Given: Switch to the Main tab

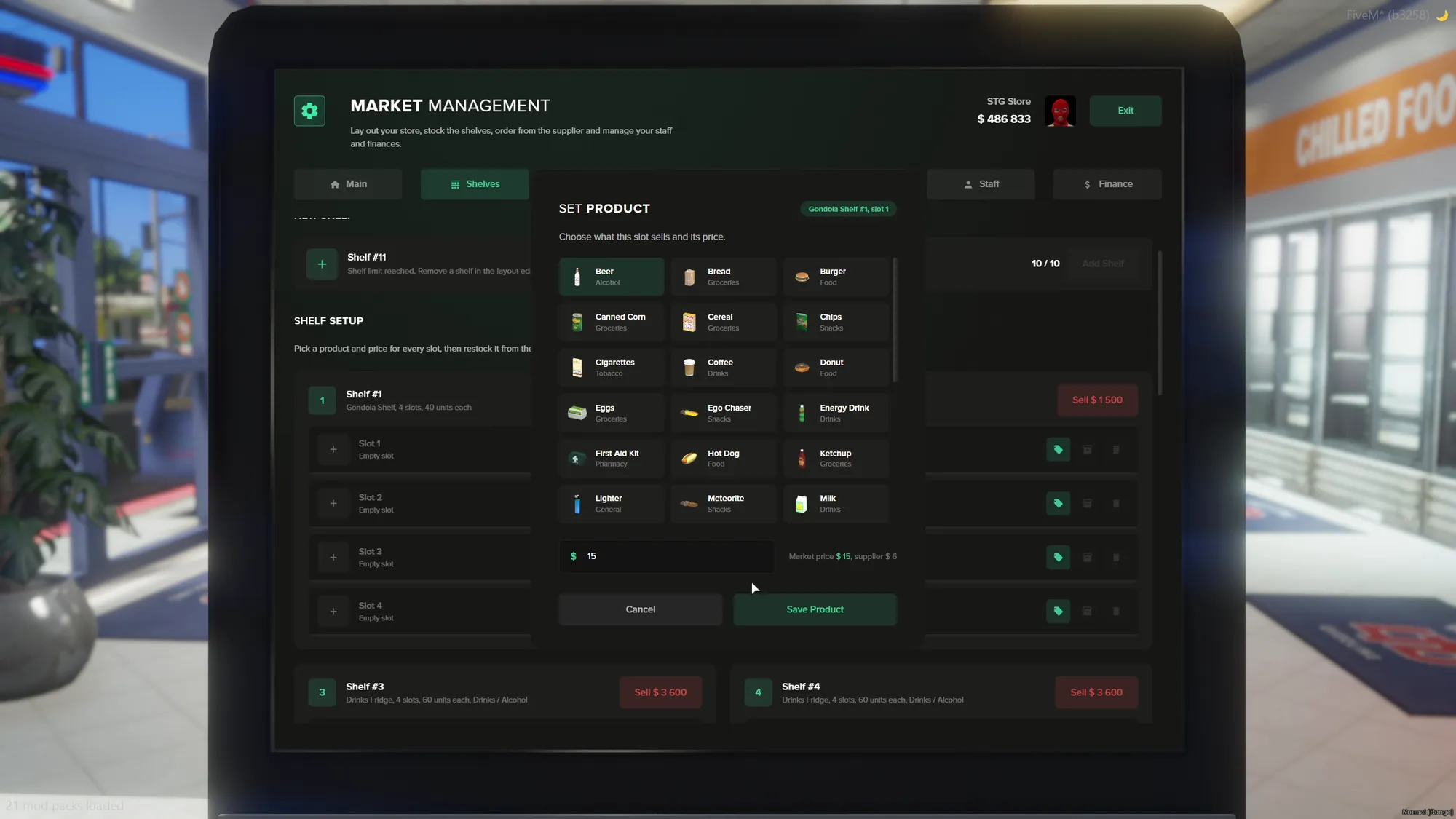Looking at the screenshot, I should 348,184.
